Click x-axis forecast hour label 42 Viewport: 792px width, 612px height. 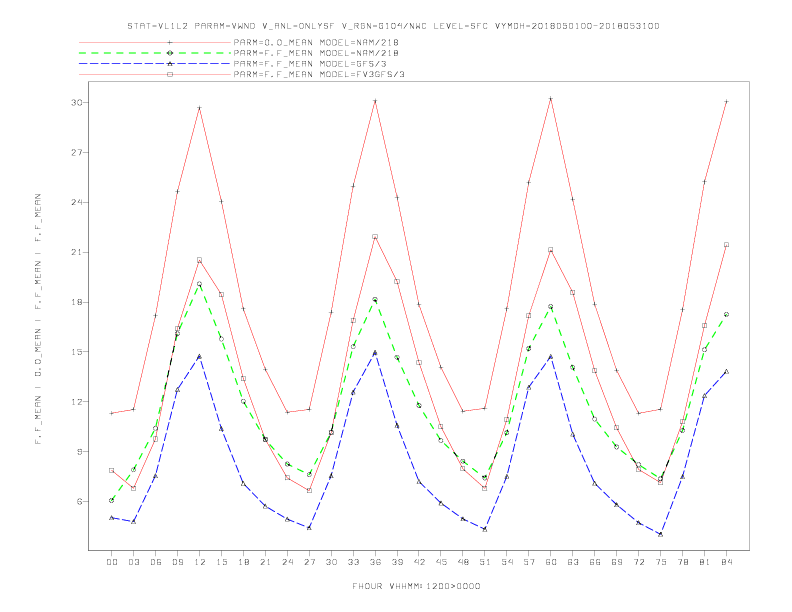[419, 562]
